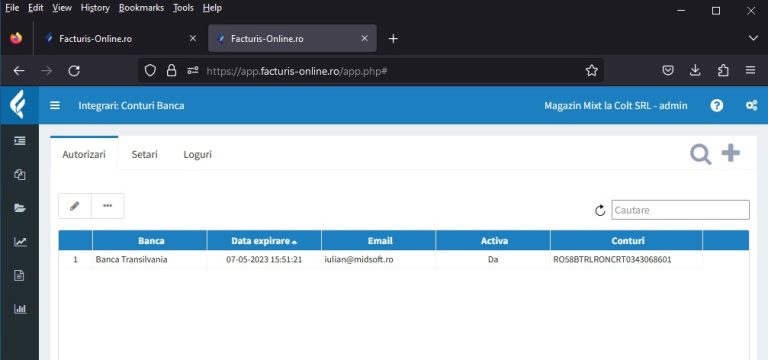Click in the Cautare search field

coord(680,210)
